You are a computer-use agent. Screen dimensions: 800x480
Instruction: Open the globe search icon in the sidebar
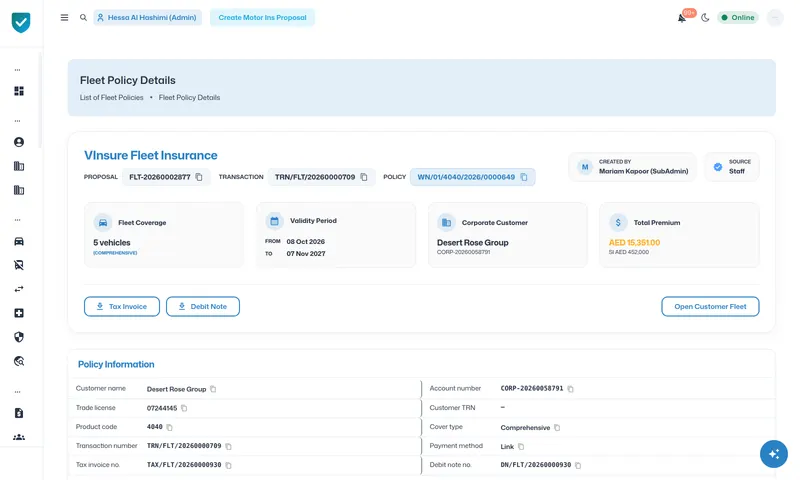pos(19,361)
